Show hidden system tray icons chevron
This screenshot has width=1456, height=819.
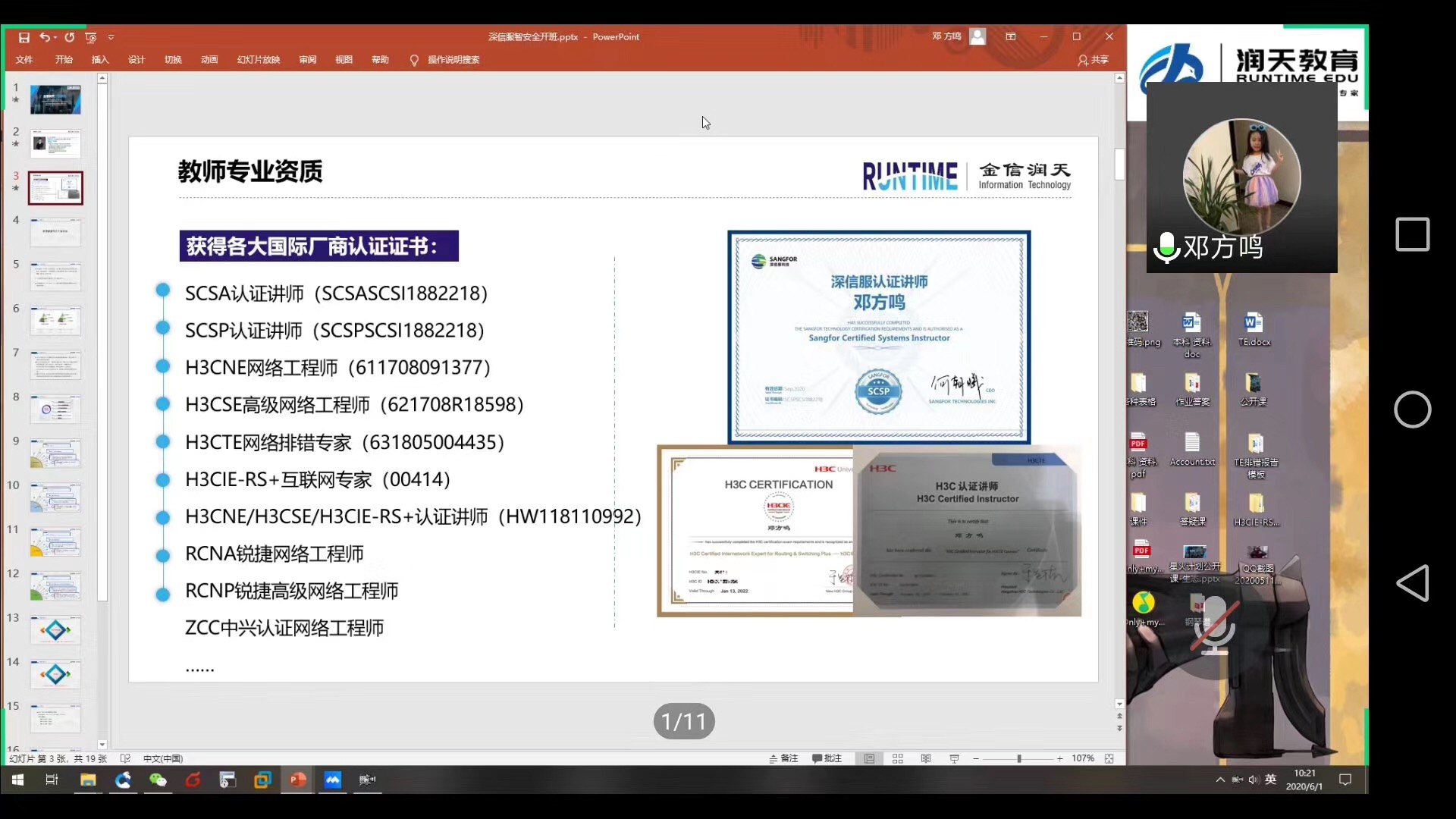click(1220, 780)
